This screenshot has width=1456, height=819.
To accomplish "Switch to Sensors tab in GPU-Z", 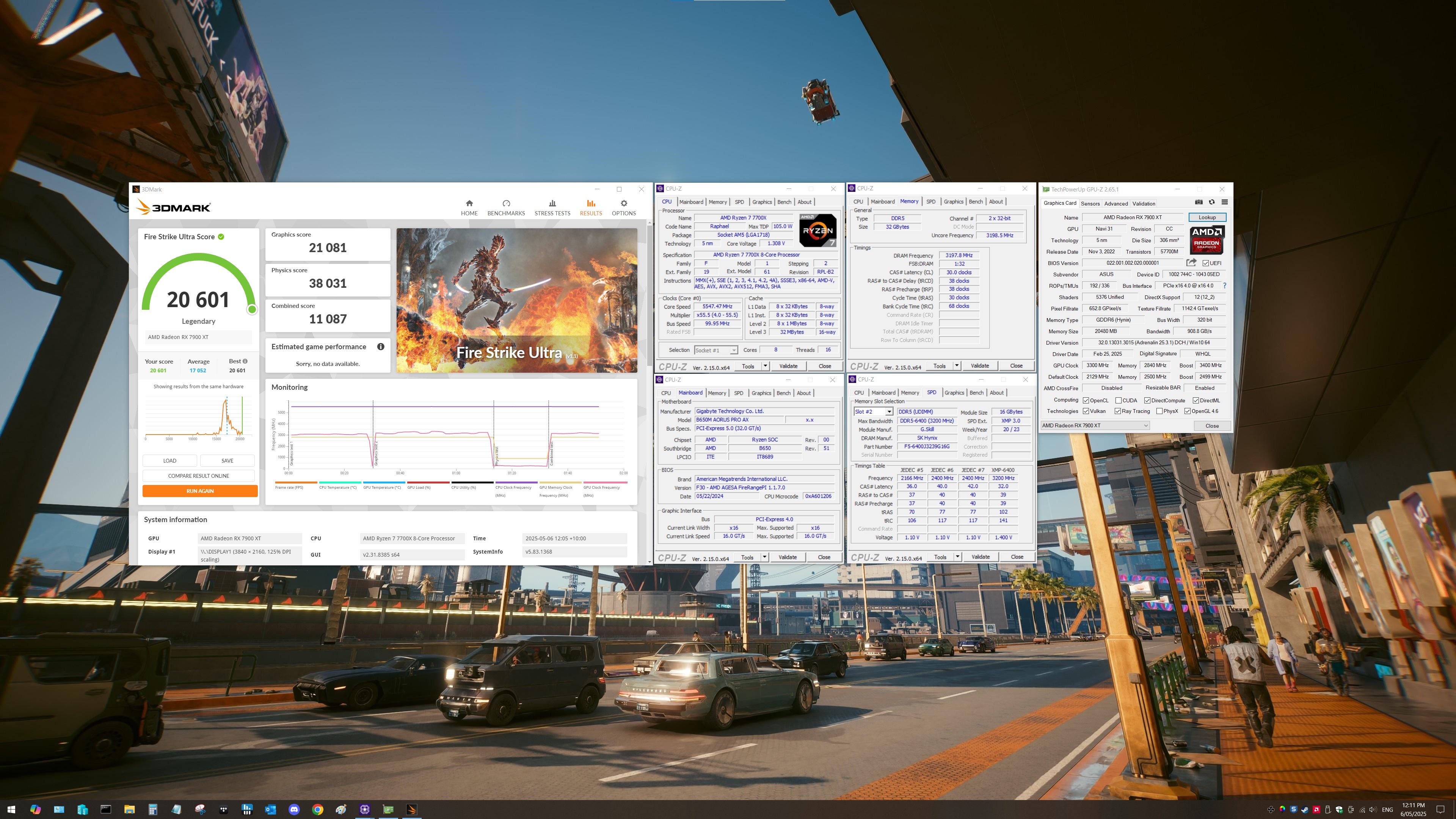I will pyautogui.click(x=1090, y=204).
